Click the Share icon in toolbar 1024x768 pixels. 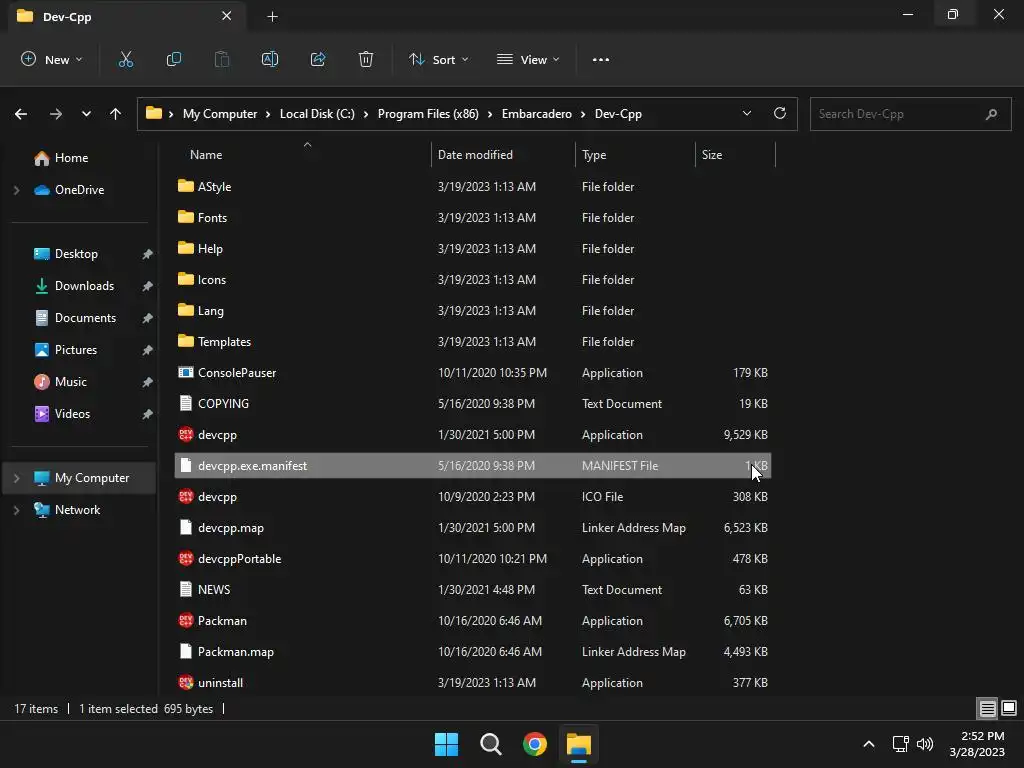(x=318, y=59)
